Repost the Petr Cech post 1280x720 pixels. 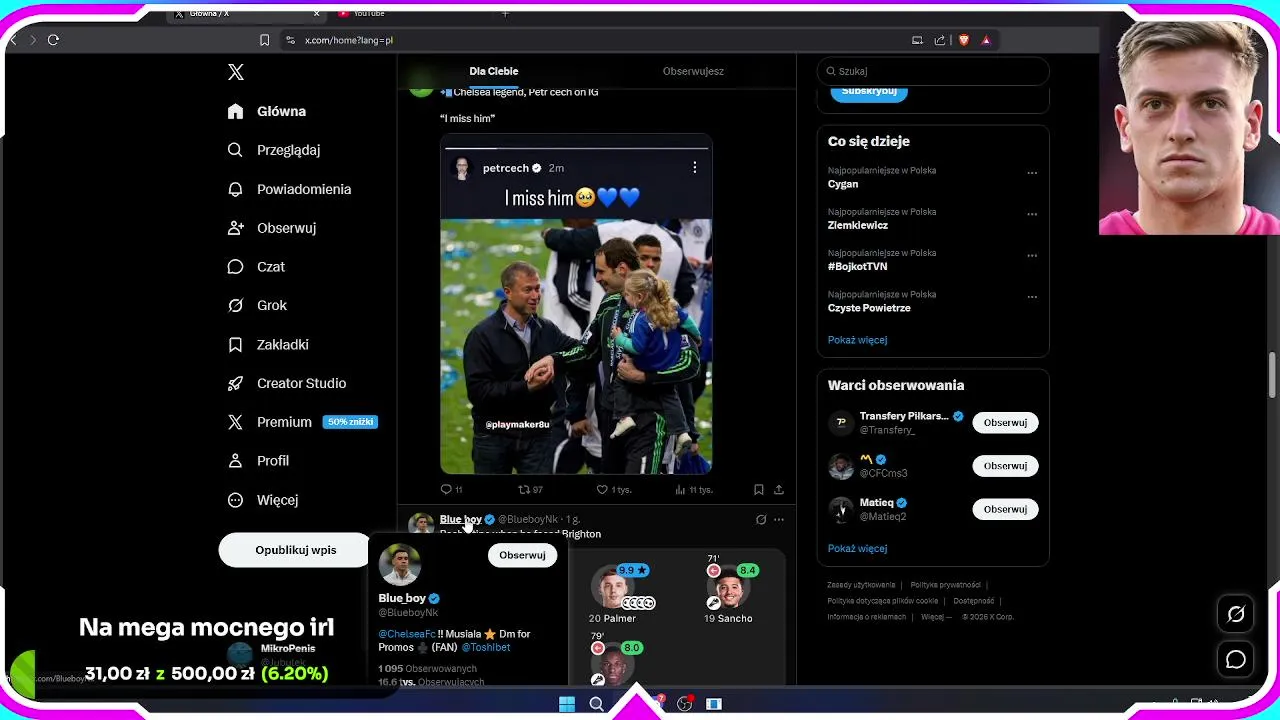tap(530, 490)
